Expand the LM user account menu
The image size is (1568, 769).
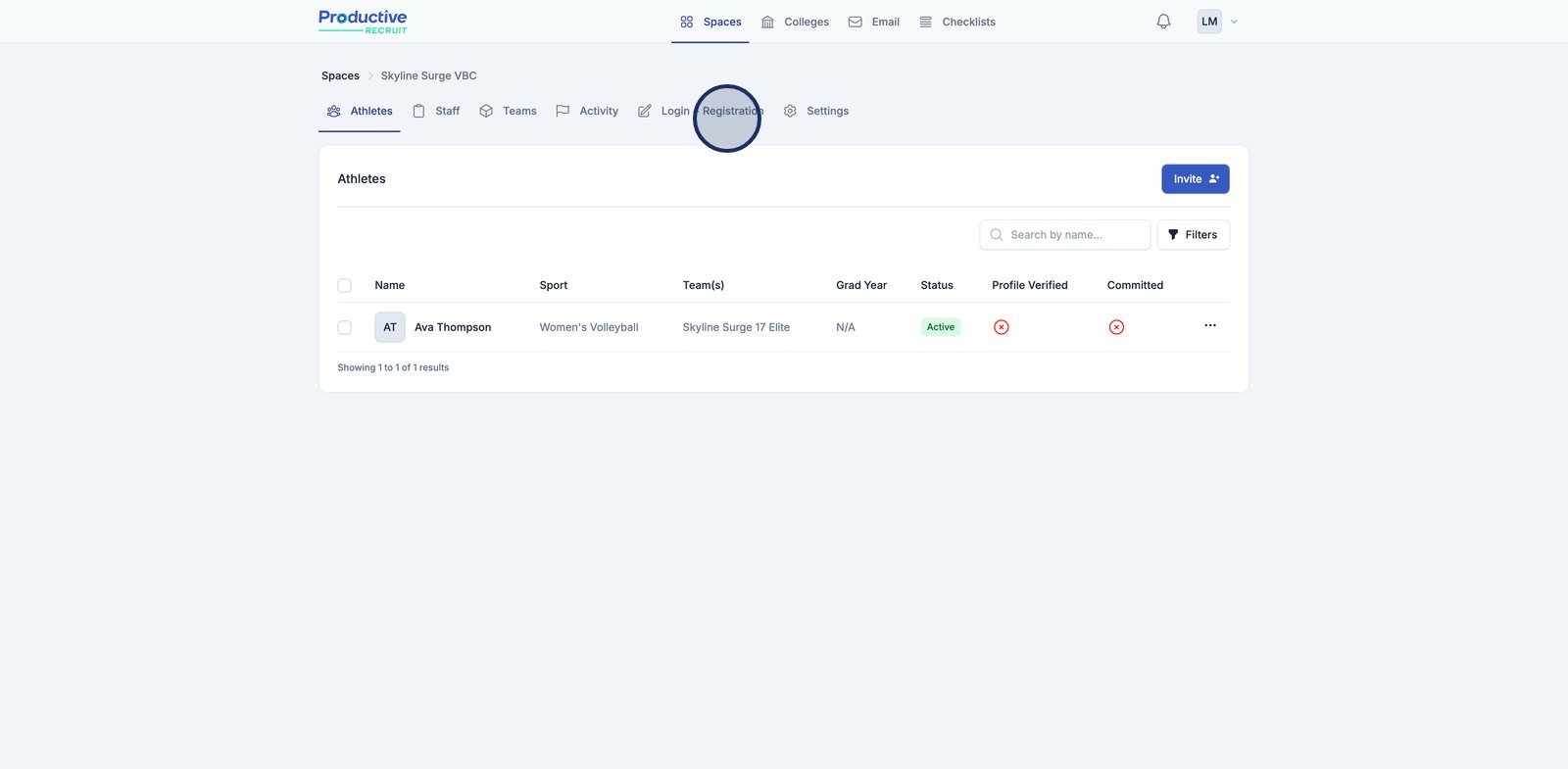pos(1218,22)
